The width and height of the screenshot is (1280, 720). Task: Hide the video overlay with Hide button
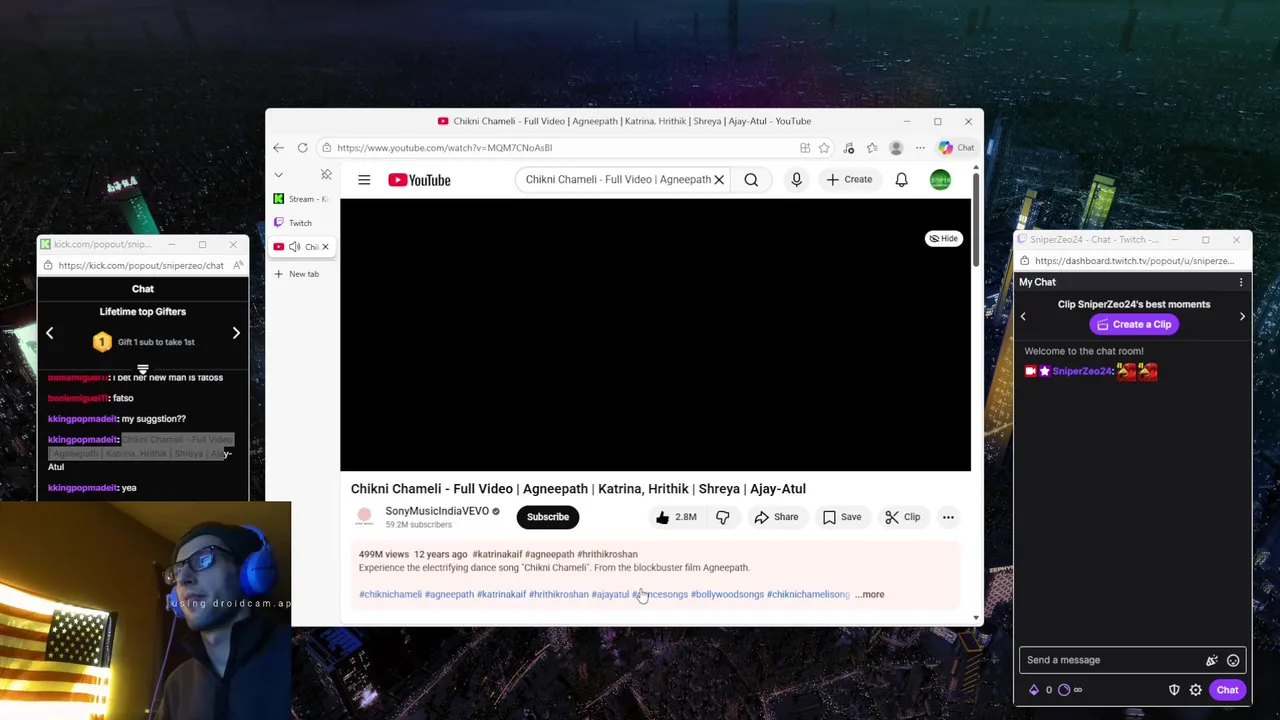[943, 238]
